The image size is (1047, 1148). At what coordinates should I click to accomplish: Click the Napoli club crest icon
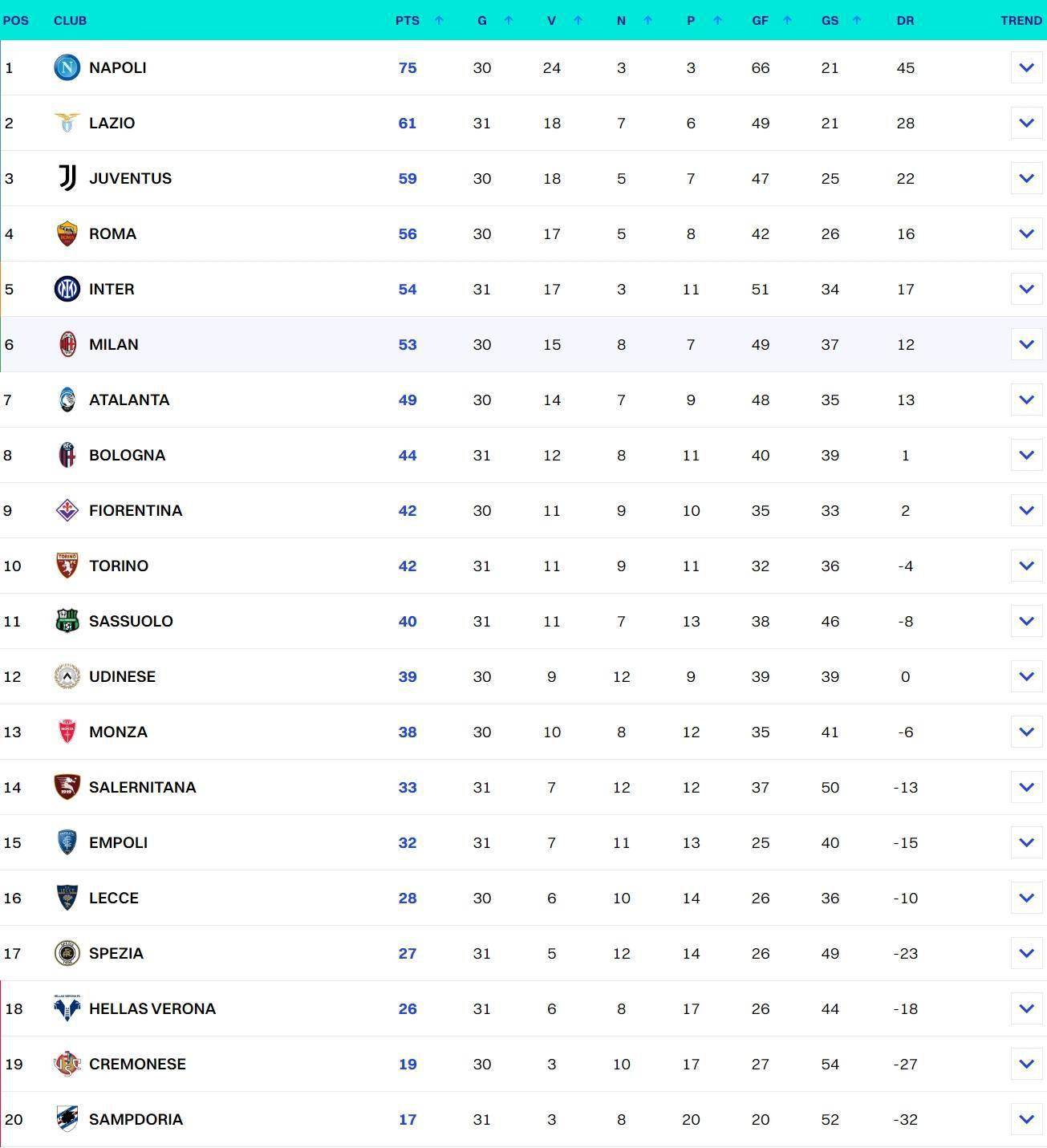(67, 67)
